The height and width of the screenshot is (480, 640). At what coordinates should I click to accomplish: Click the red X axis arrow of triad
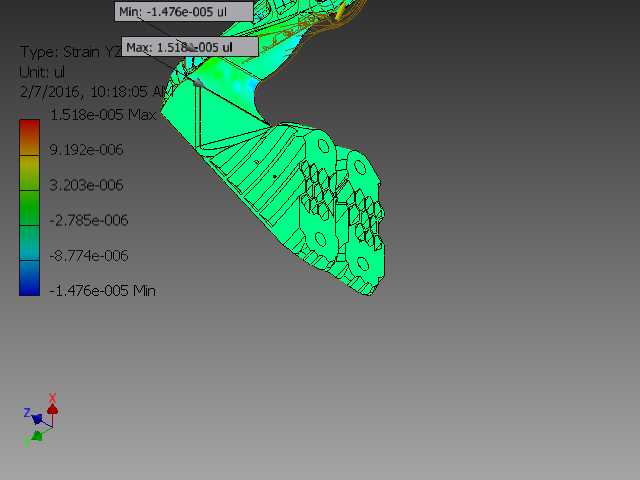point(52,409)
